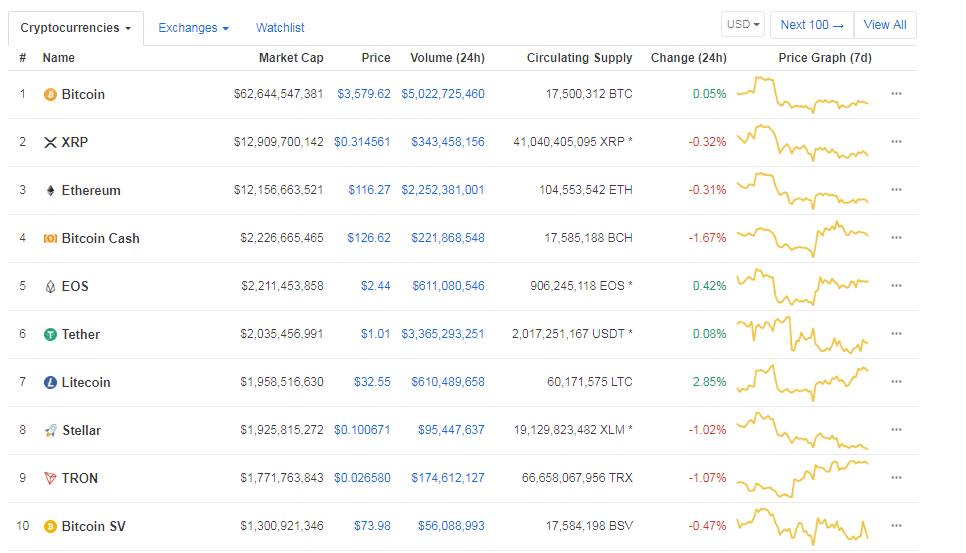Screen dimensions: 966x553
Task: Click XRP price $0.314561
Action: pyautogui.click(x=362, y=142)
